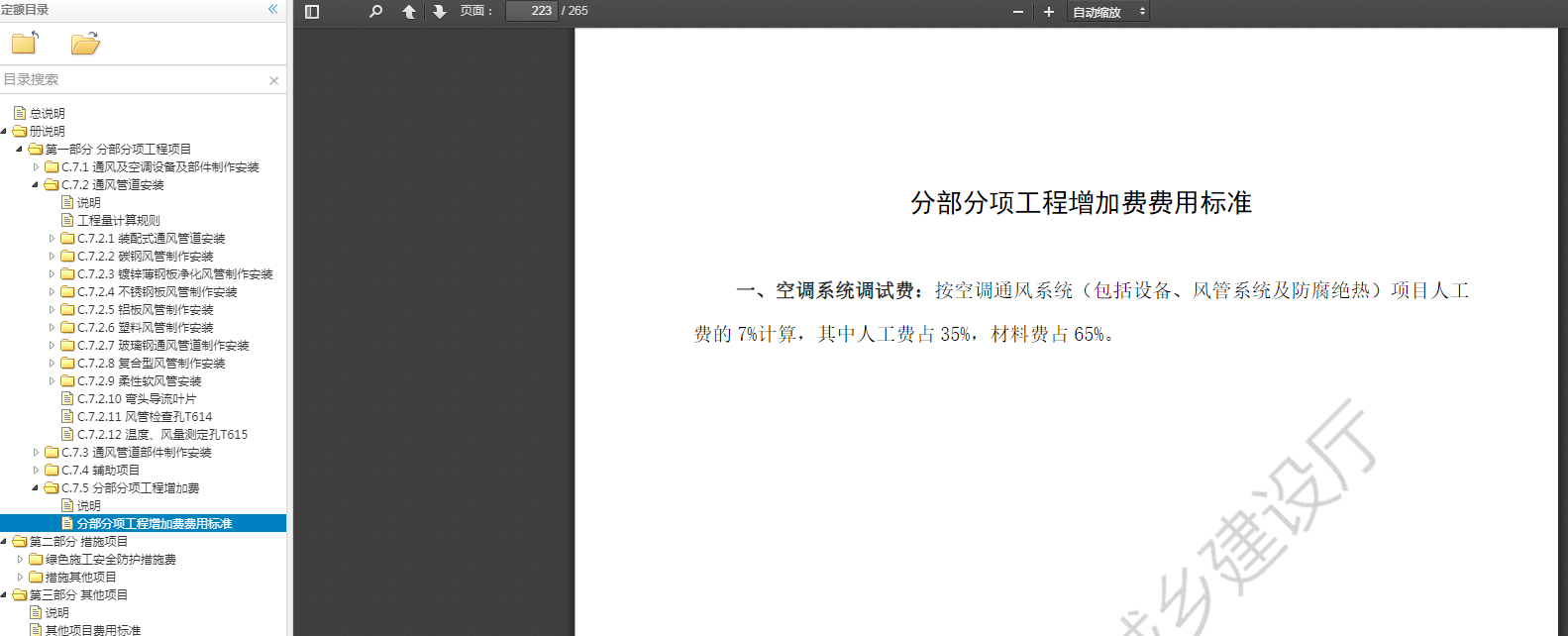This screenshot has width=1568, height=636.
Task: Collapse 第一部分 分部分项工程项目 node
Action: tap(20, 149)
